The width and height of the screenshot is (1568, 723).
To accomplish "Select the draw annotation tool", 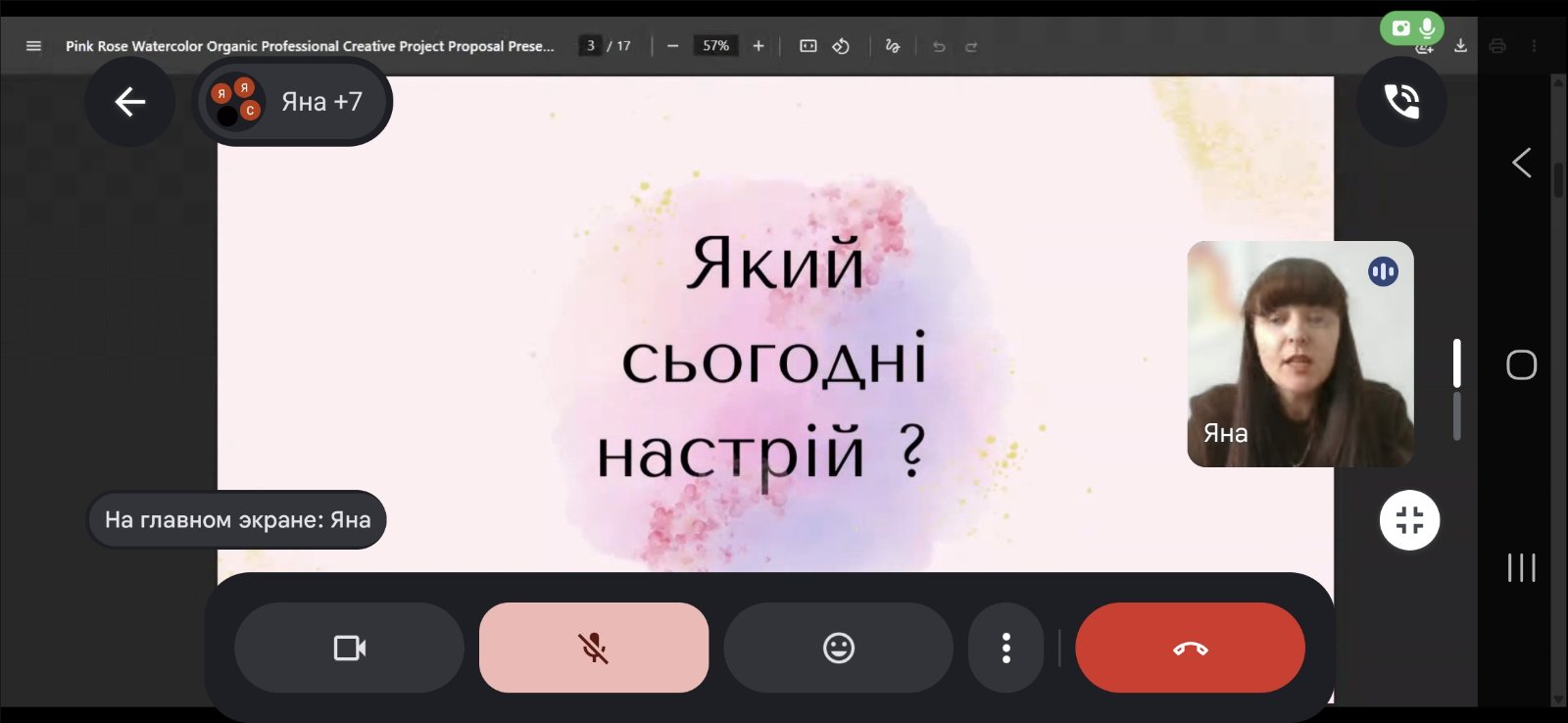I will point(892,46).
